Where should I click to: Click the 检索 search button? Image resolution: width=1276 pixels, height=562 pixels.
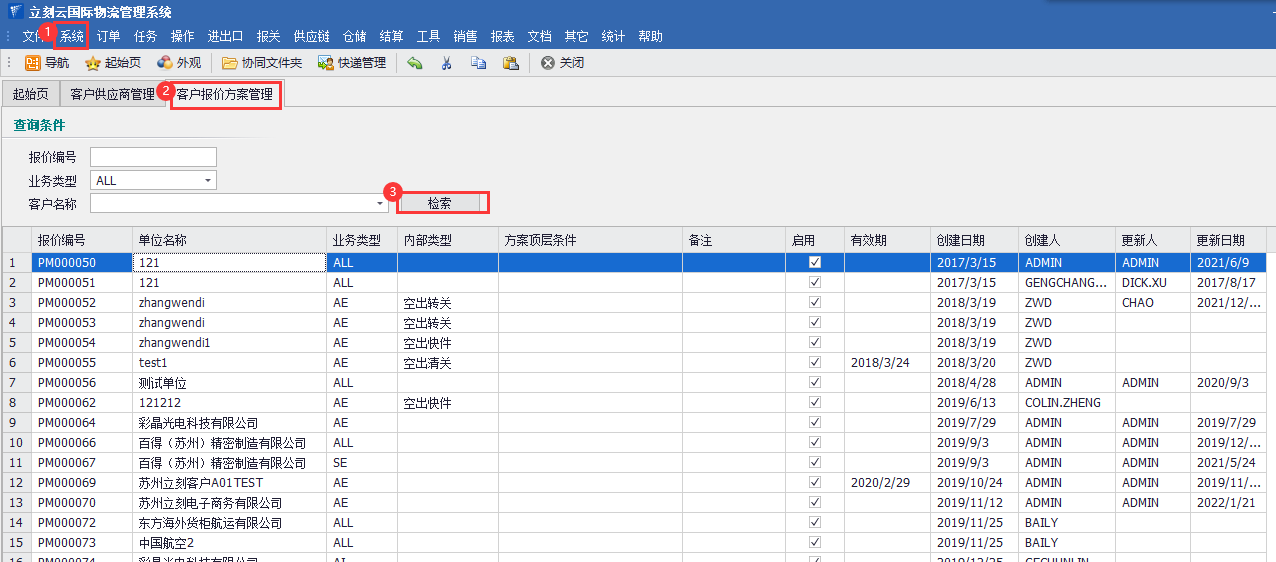tap(440, 203)
